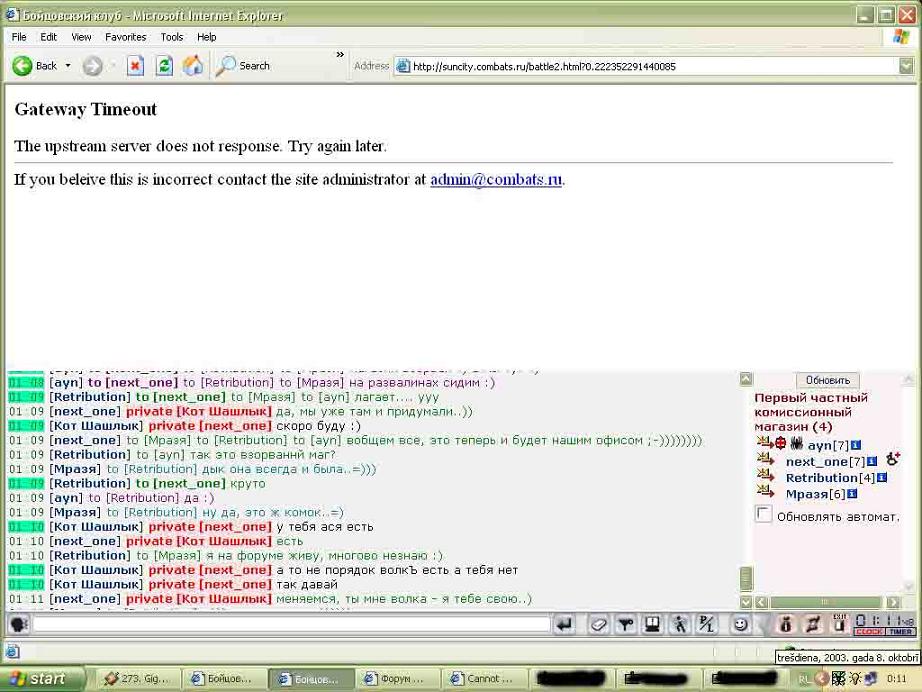Click the private message arrow next to next_one
922x692 pixels.
point(764,459)
